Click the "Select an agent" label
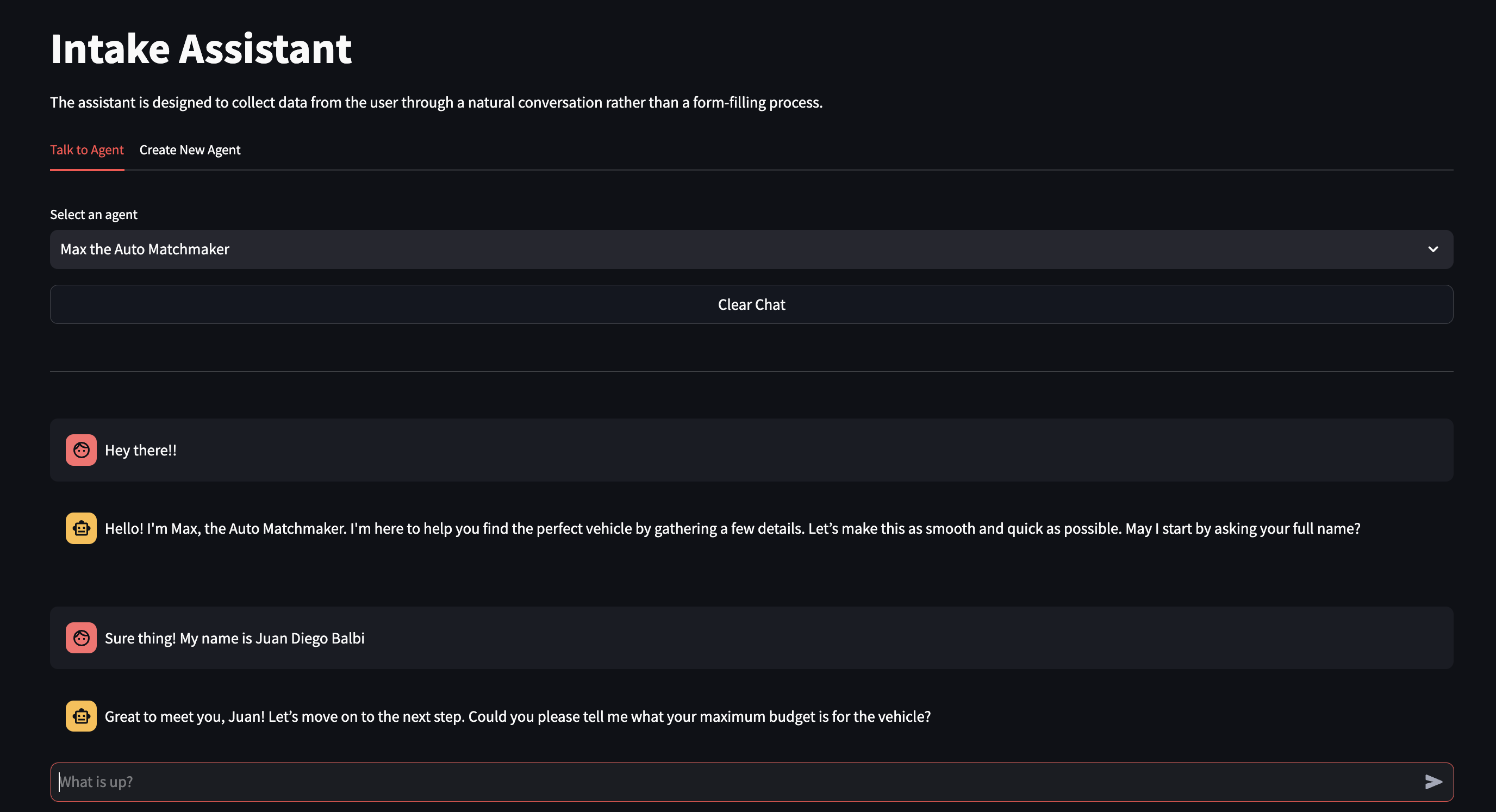Image resolution: width=1496 pixels, height=812 pixels. tap(93, 215)
